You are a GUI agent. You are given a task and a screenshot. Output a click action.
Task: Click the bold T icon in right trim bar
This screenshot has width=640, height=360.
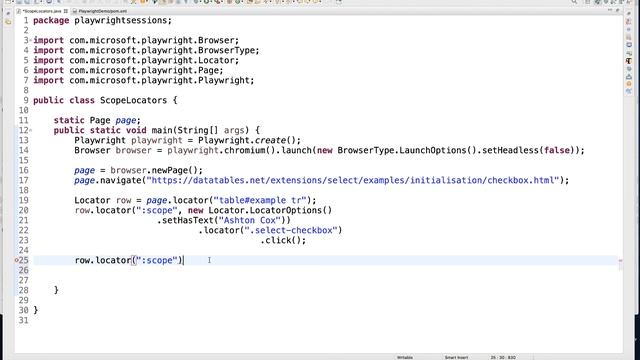point(629,61)
